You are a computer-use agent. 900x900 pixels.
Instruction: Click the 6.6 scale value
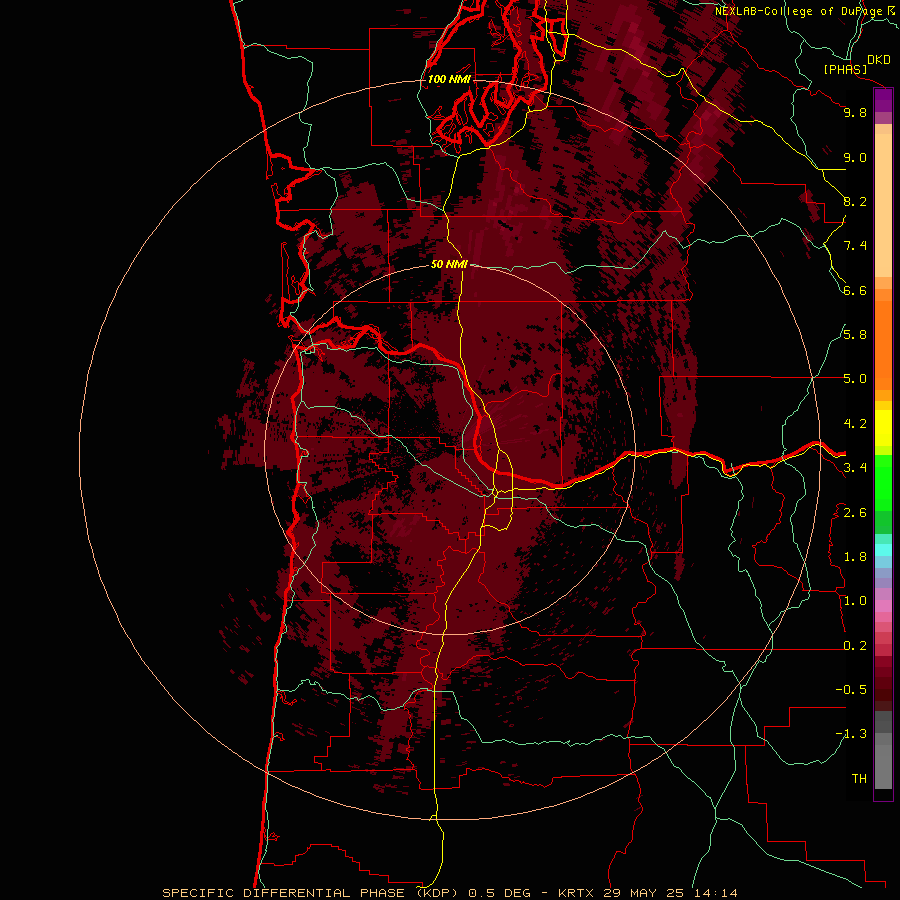click(x=855, y=290)
